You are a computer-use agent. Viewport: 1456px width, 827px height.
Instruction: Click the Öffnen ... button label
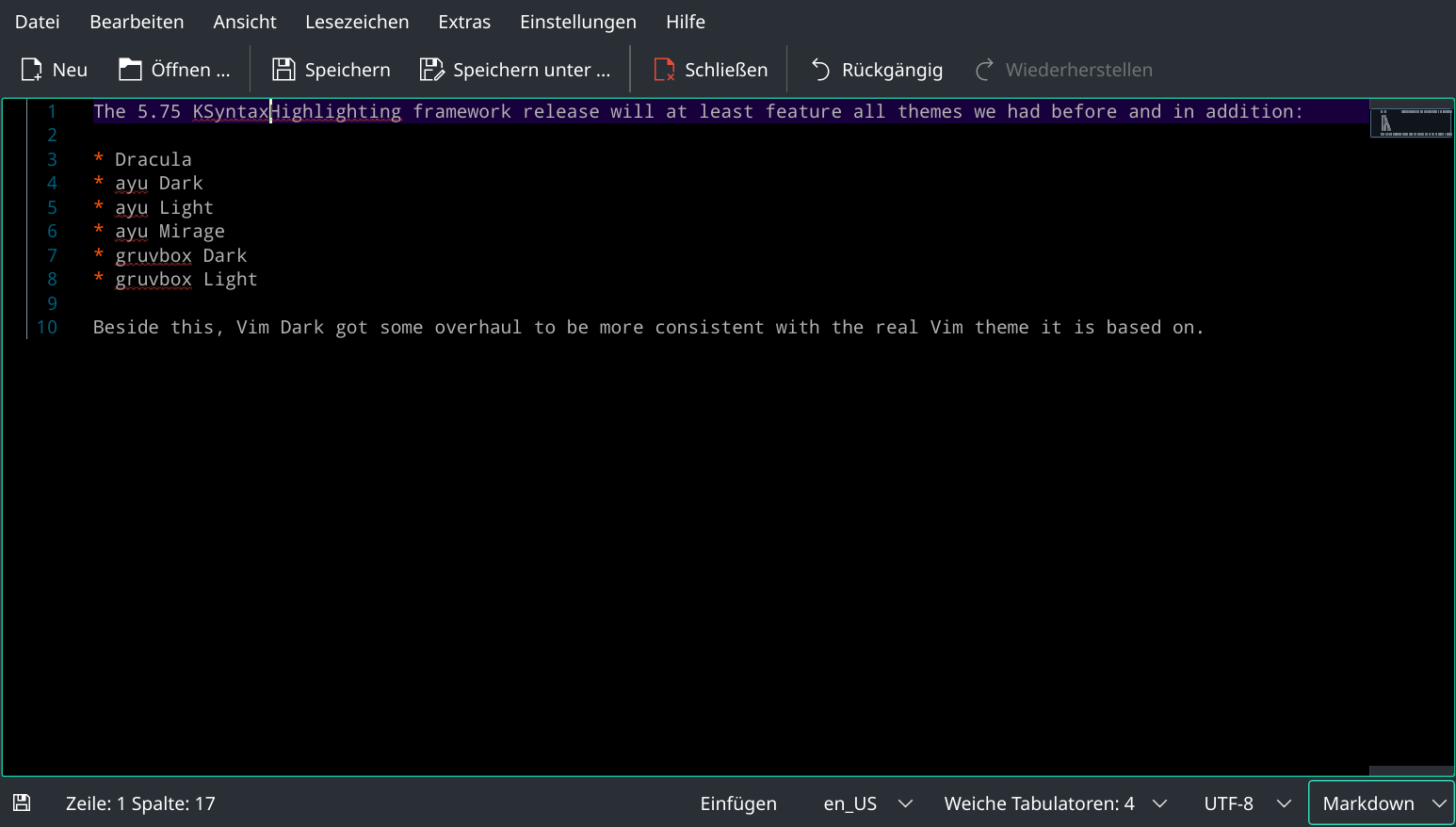pos(190,70)
